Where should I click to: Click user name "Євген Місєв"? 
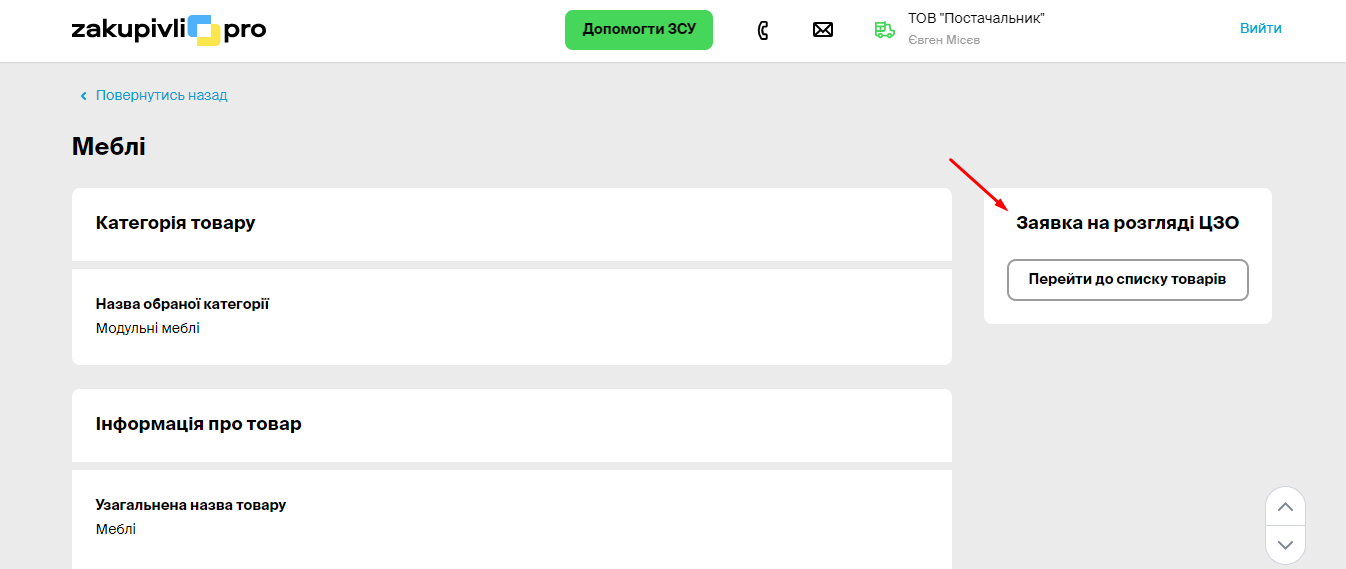point(943,40)
